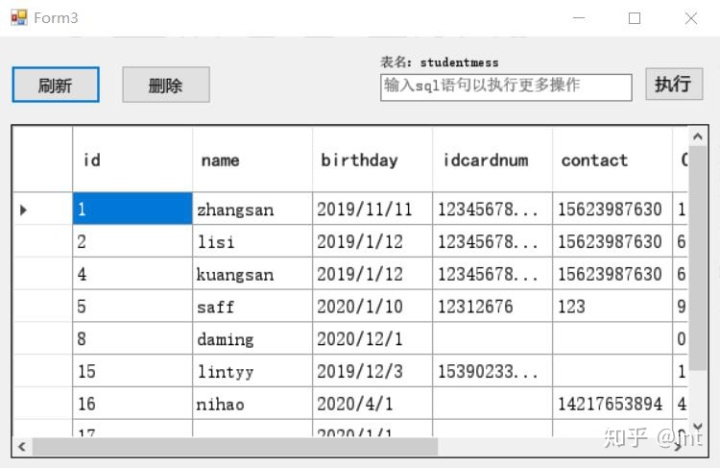Select the row header with arrow indicator
Image resolution: width=720 pixels, height=468 pixels.
tap(43, 209)
